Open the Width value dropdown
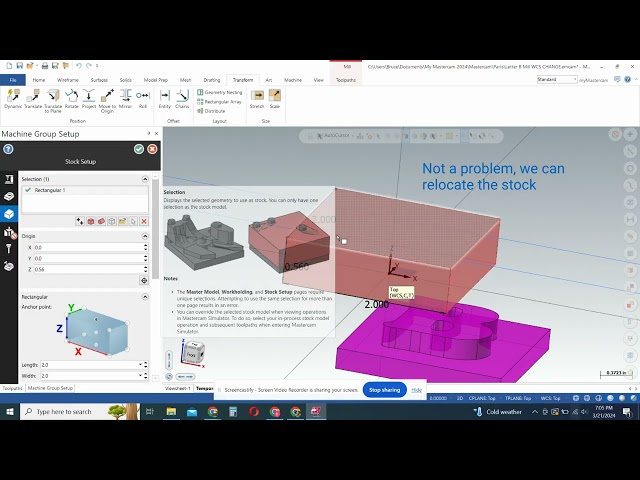The image size is (640, 480). pyautogui.click(x=140, y=376)
